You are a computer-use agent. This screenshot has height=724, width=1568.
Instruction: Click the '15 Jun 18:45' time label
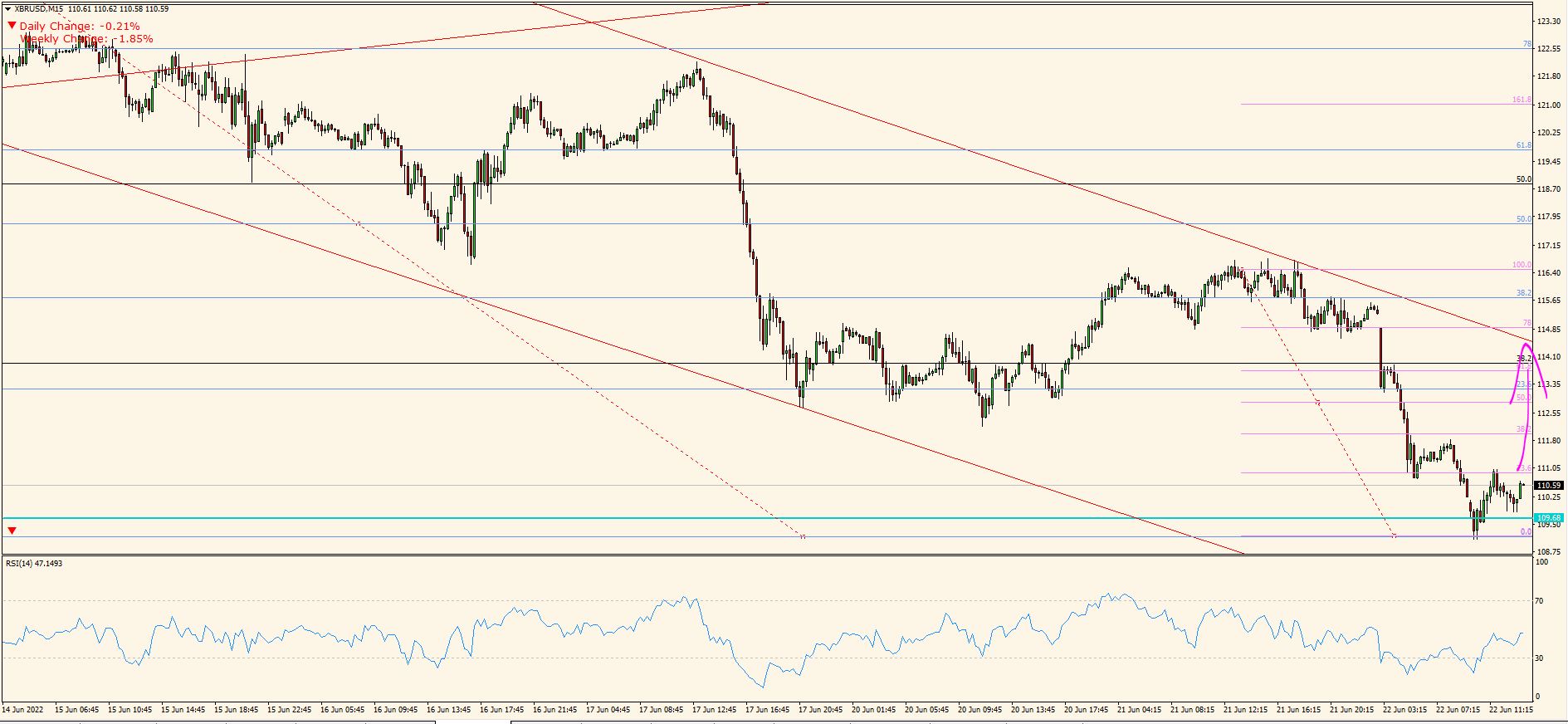(x=236, y=710)
